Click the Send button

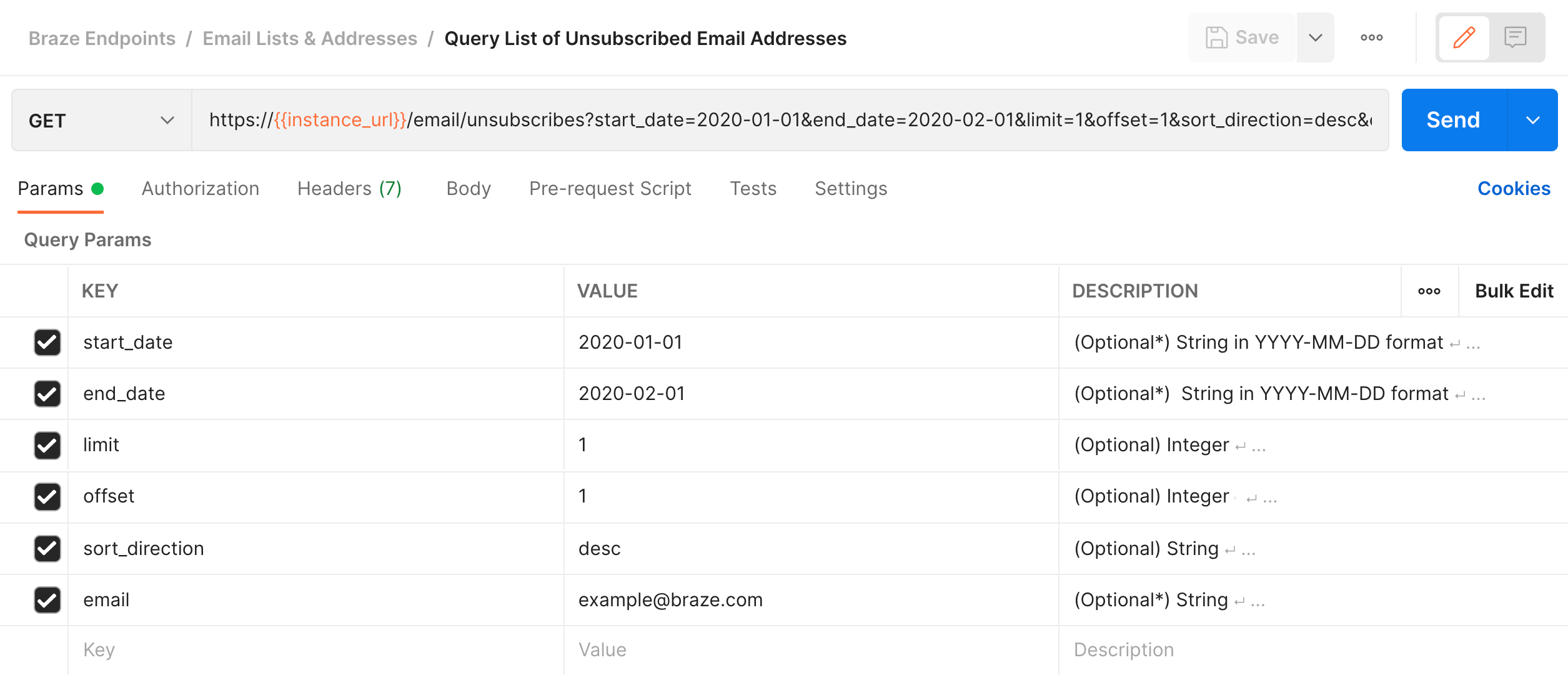pos(1453,120)
